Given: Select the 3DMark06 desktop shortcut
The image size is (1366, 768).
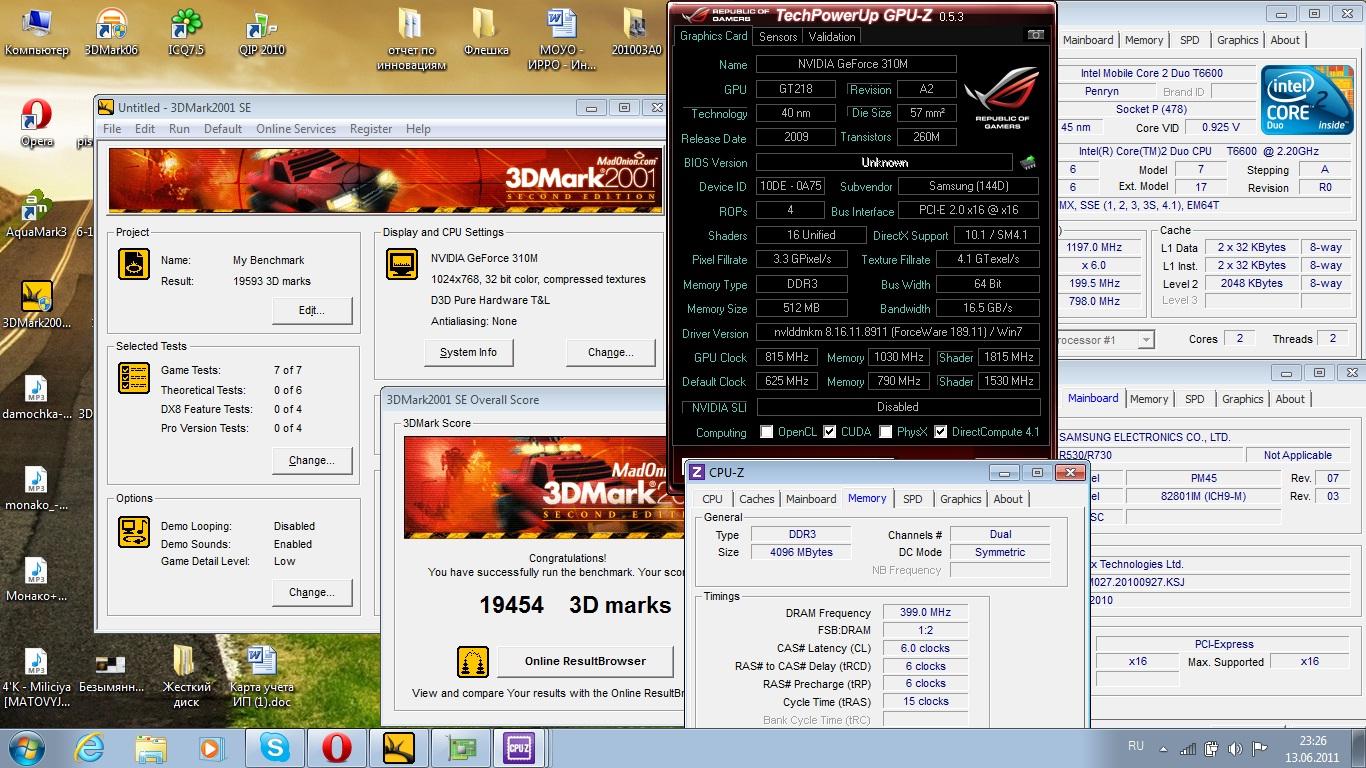Looking at the screenshot, I should (111, 31).
